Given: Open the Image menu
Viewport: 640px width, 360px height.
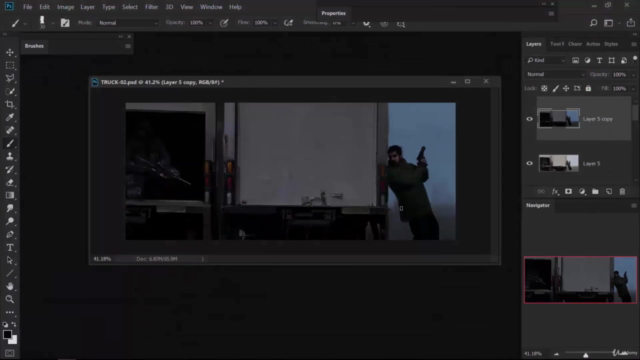Looking at the screenshot, I should tap(65, 7).
